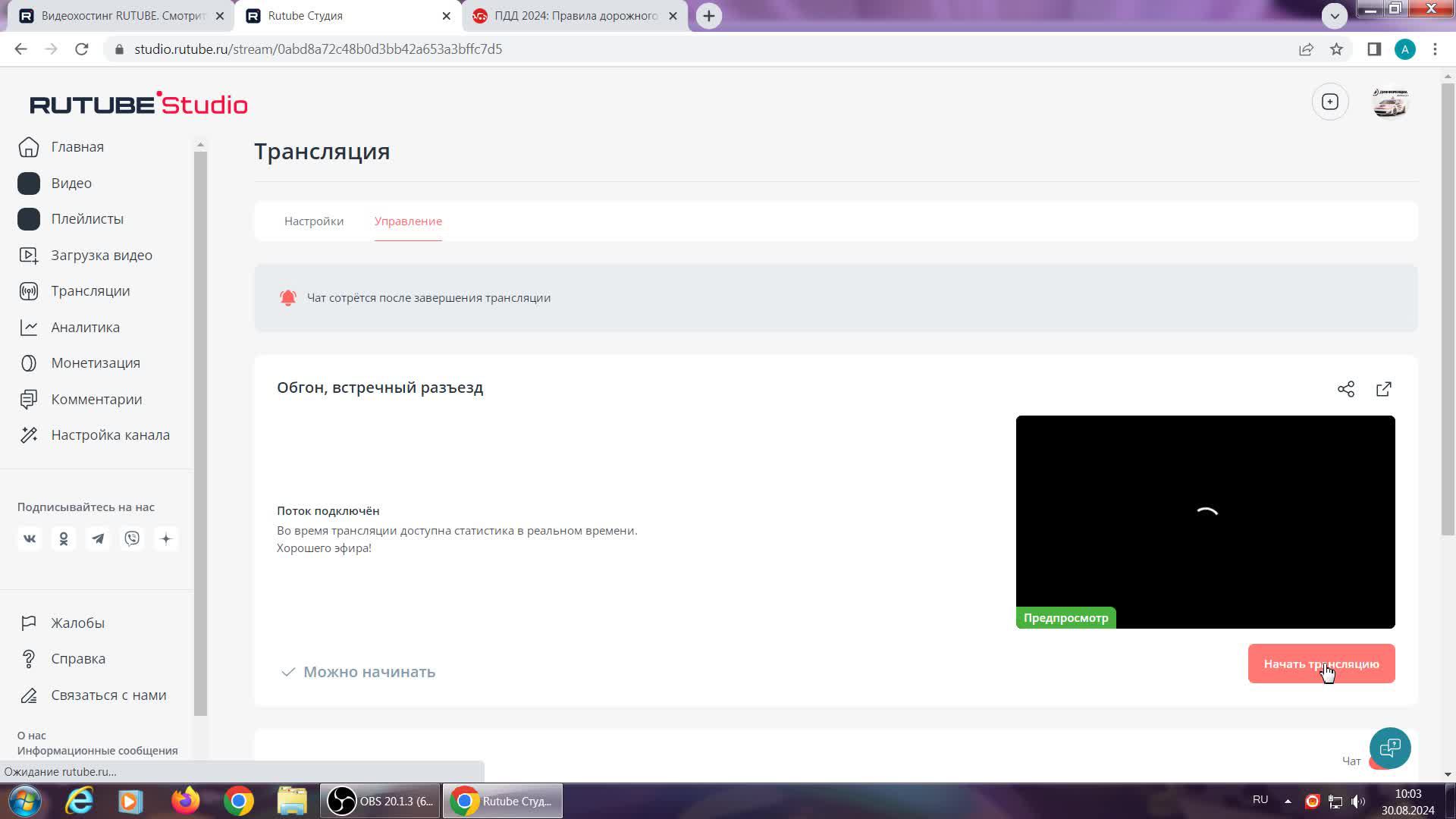Go to Трансляции section
Image resolution: width=1456 pixels, height=819 pixels.
point(90,291)
